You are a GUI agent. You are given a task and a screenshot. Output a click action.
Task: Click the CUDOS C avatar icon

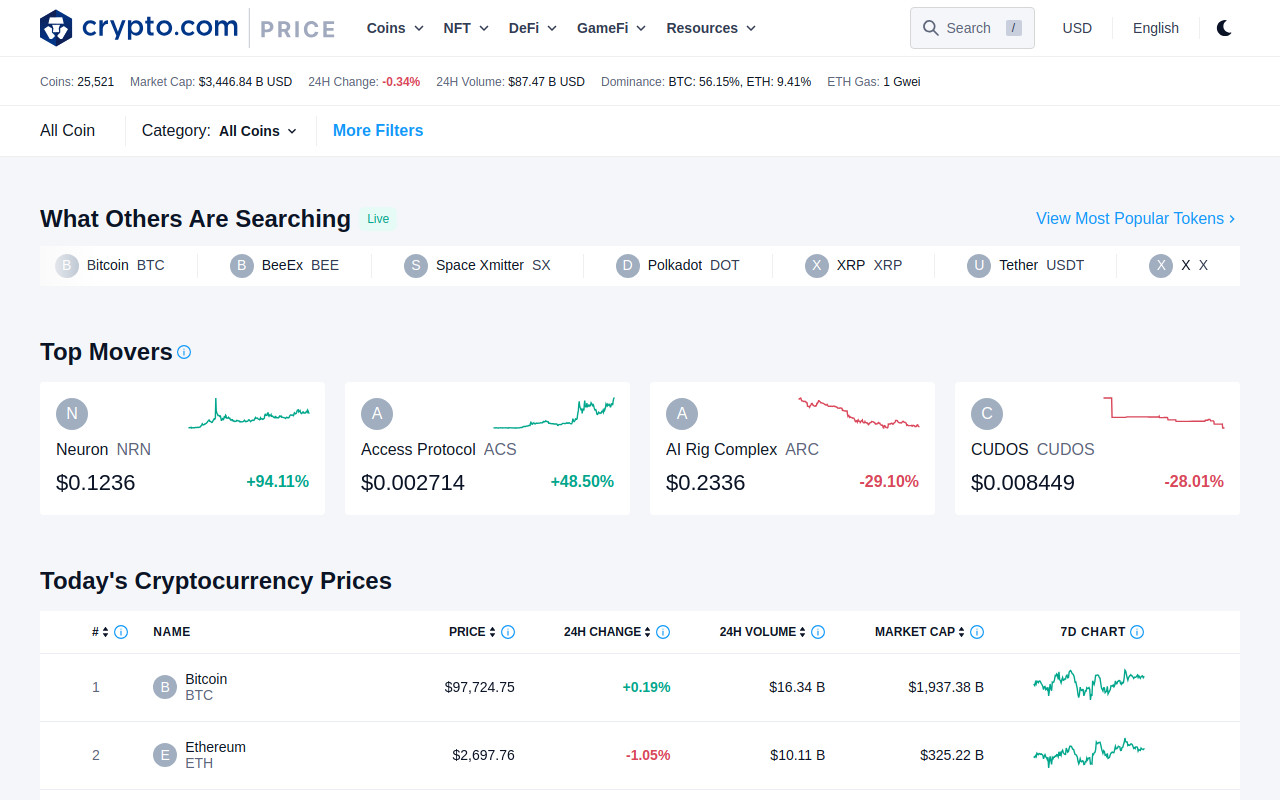tap(987, 414)
